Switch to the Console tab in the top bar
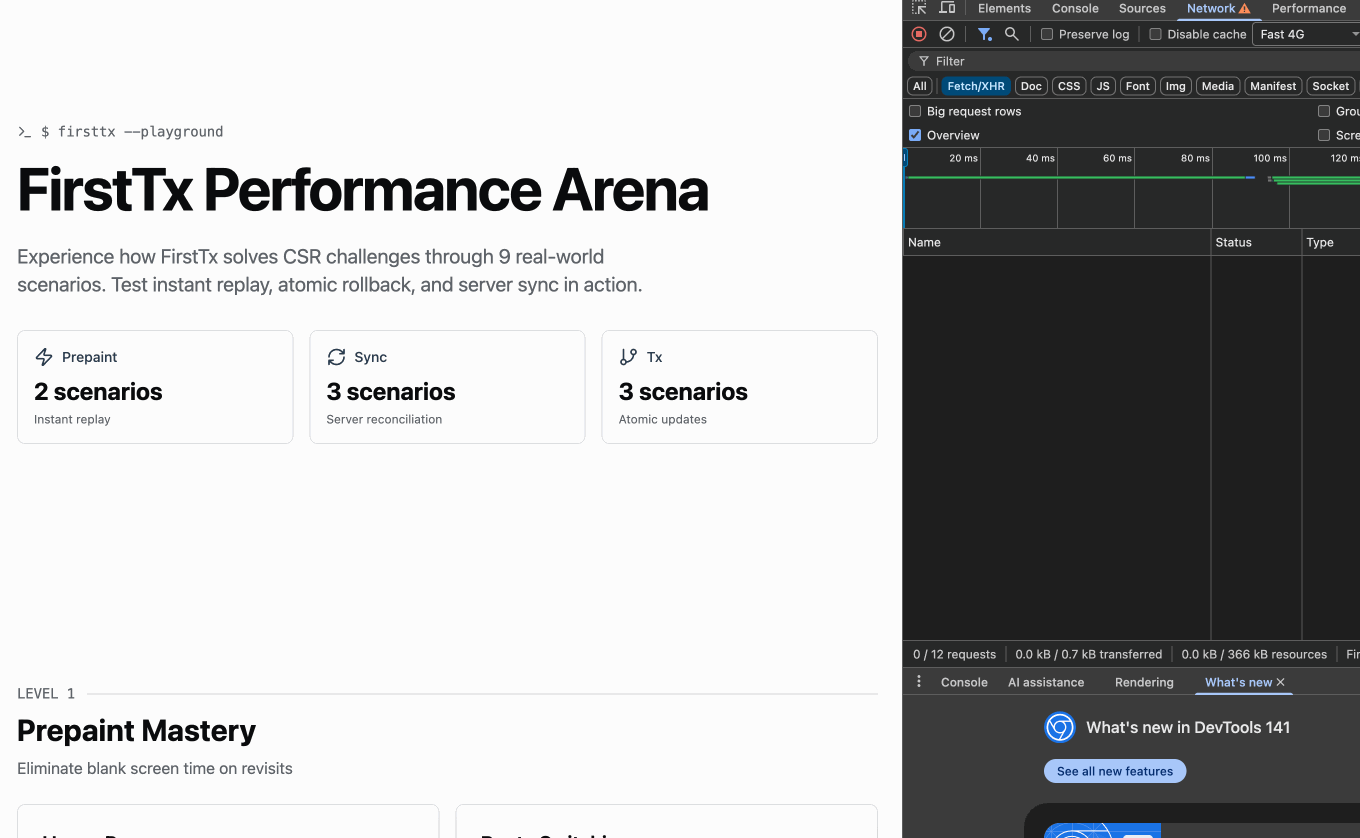 point(1075,8)
